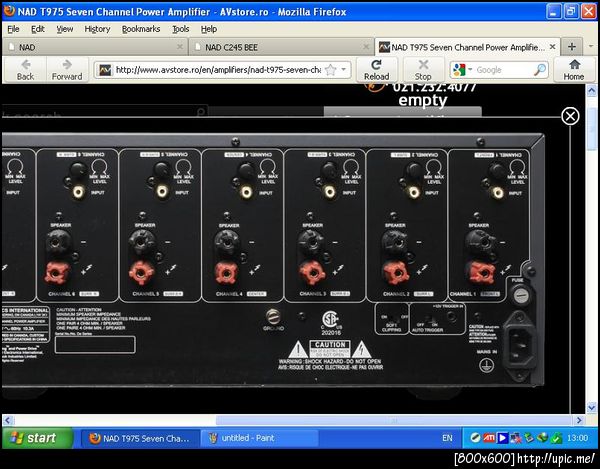600x469 pixels.
Task: Reload the current page
Action: coord(376,70)
